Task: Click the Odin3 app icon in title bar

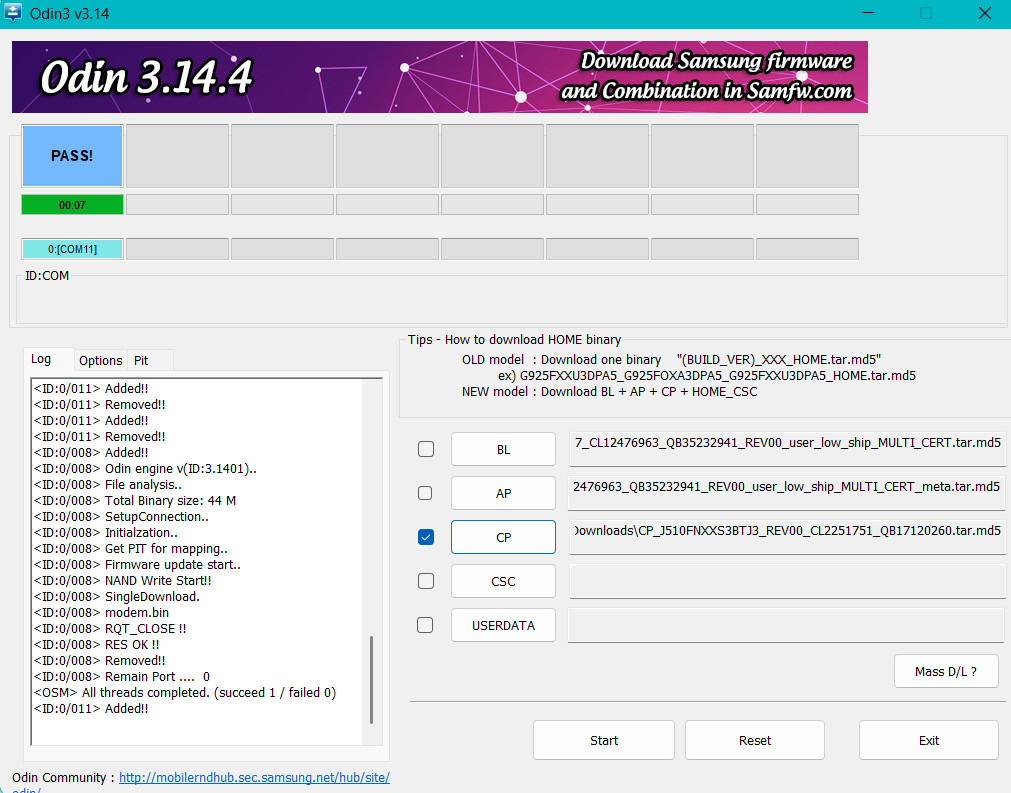Action: click(12, 12)
